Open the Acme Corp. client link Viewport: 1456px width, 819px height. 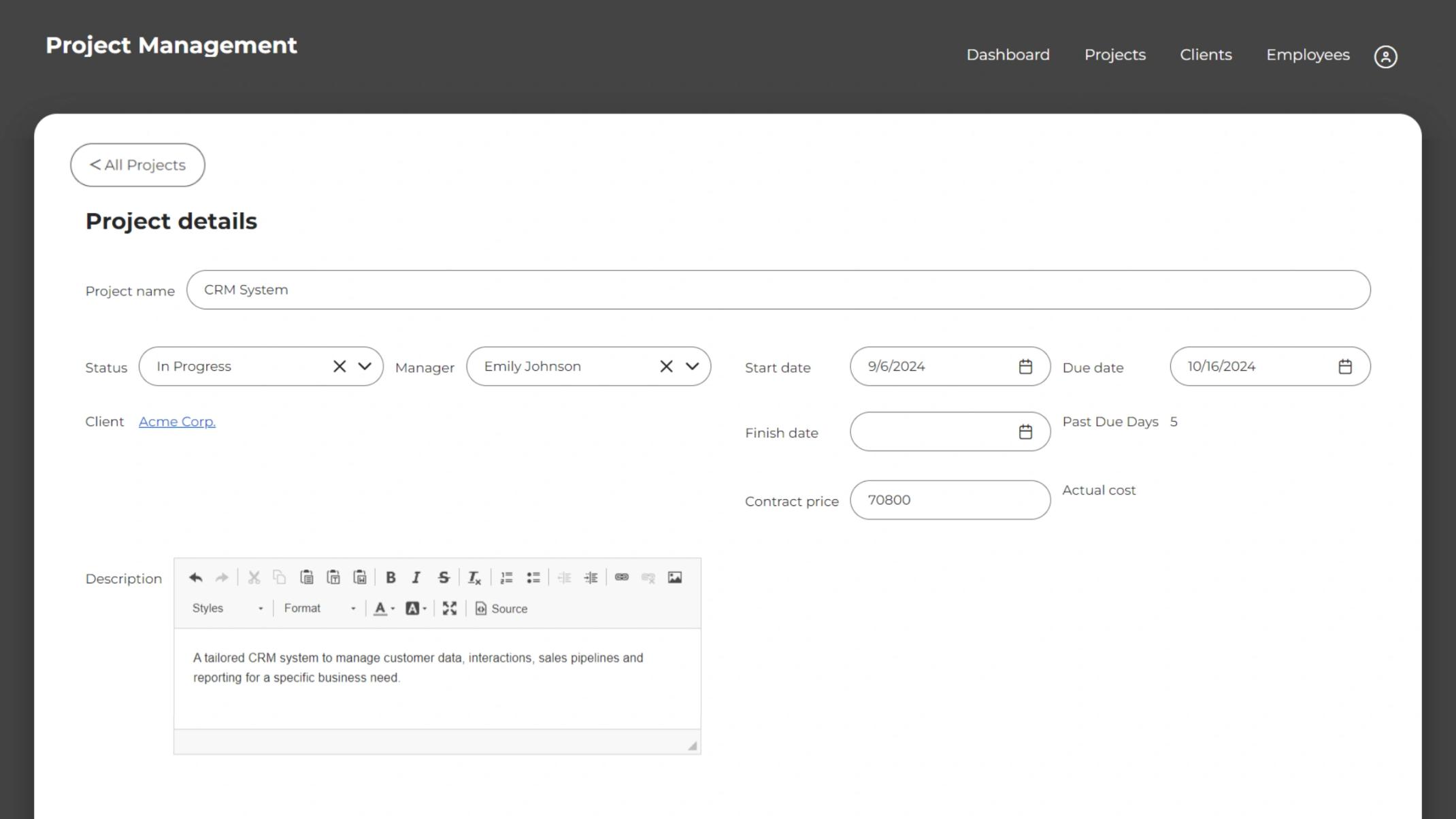[176, 421]
